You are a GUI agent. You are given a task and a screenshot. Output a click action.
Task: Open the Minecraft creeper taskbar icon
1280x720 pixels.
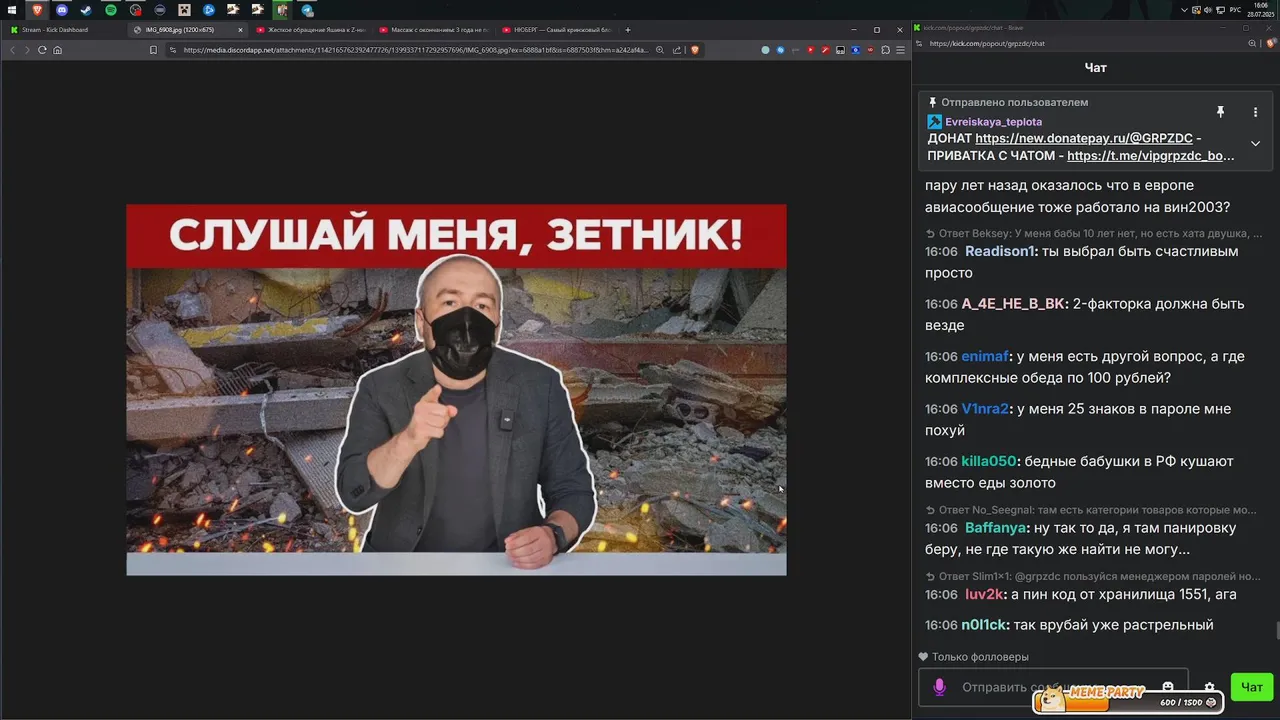[x=184, y=10]
